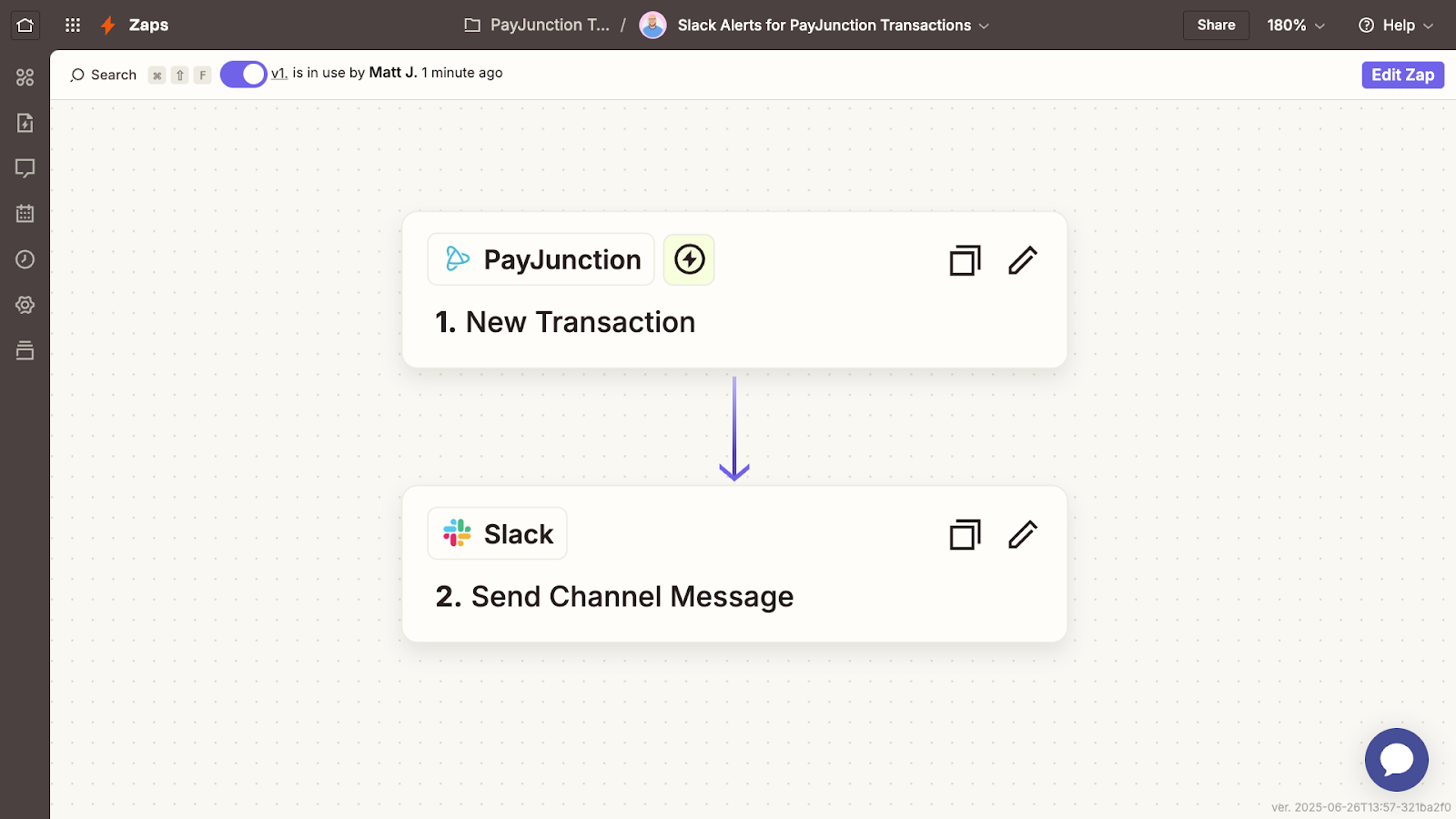Open the calendar sidebar icon
This screenshot has width=1456, height=819.
pos(25,214)
